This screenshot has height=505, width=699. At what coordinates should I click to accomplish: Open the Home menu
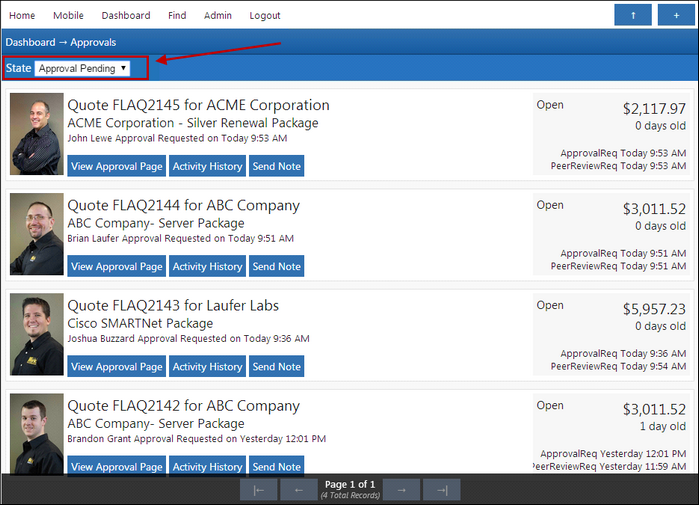(x=22, y=16)
